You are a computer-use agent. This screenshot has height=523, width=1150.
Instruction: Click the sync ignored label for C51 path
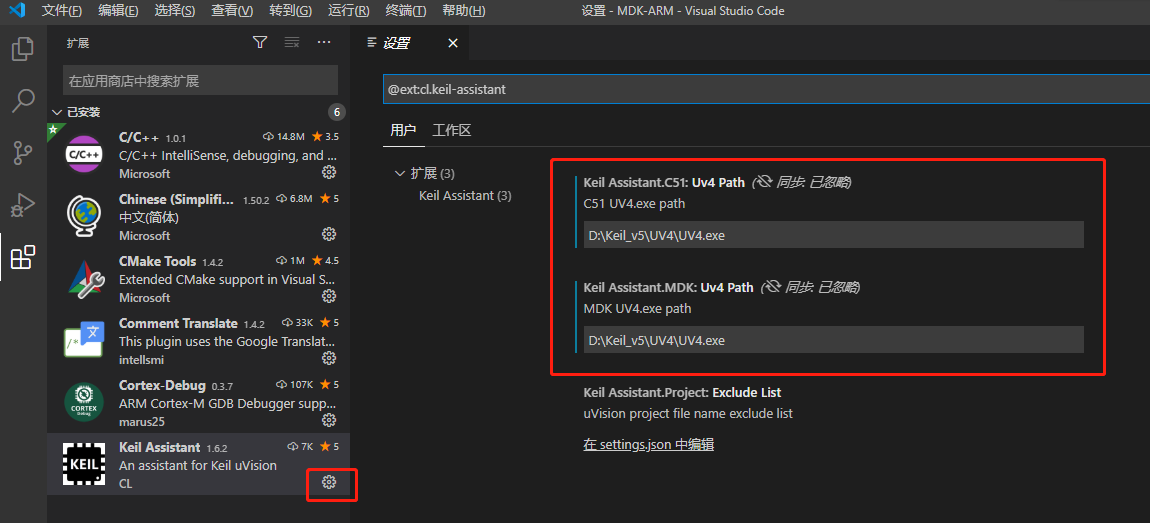click(x=801, y=183)
